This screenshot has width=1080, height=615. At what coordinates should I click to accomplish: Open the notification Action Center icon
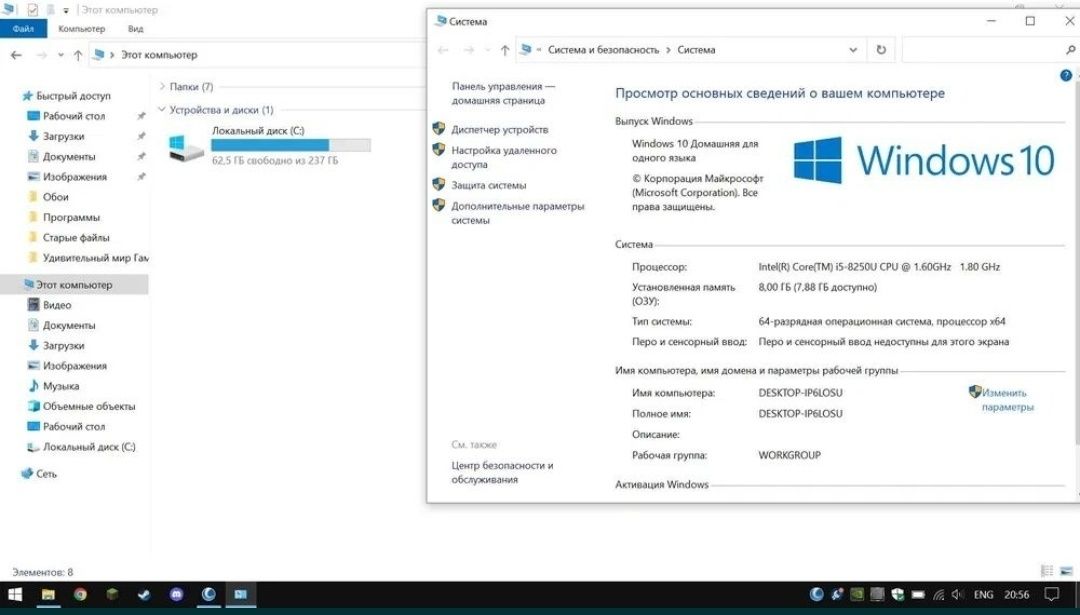click(x=1052, y=594)
